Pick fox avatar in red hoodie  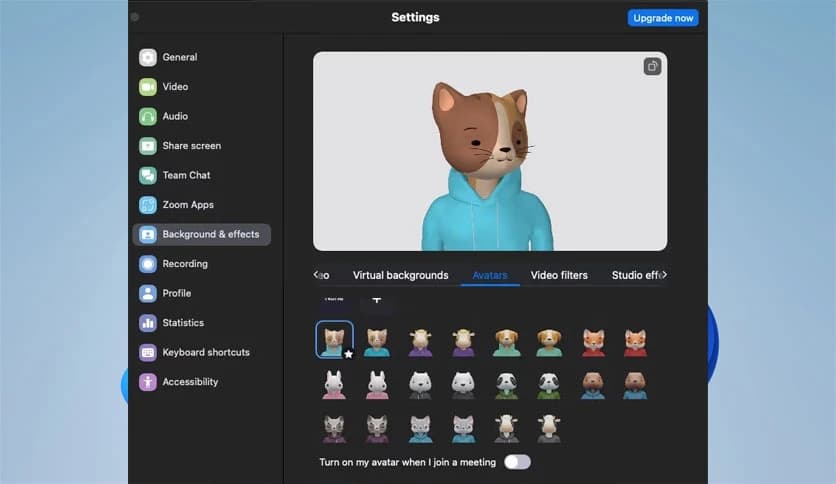point(593,342)
